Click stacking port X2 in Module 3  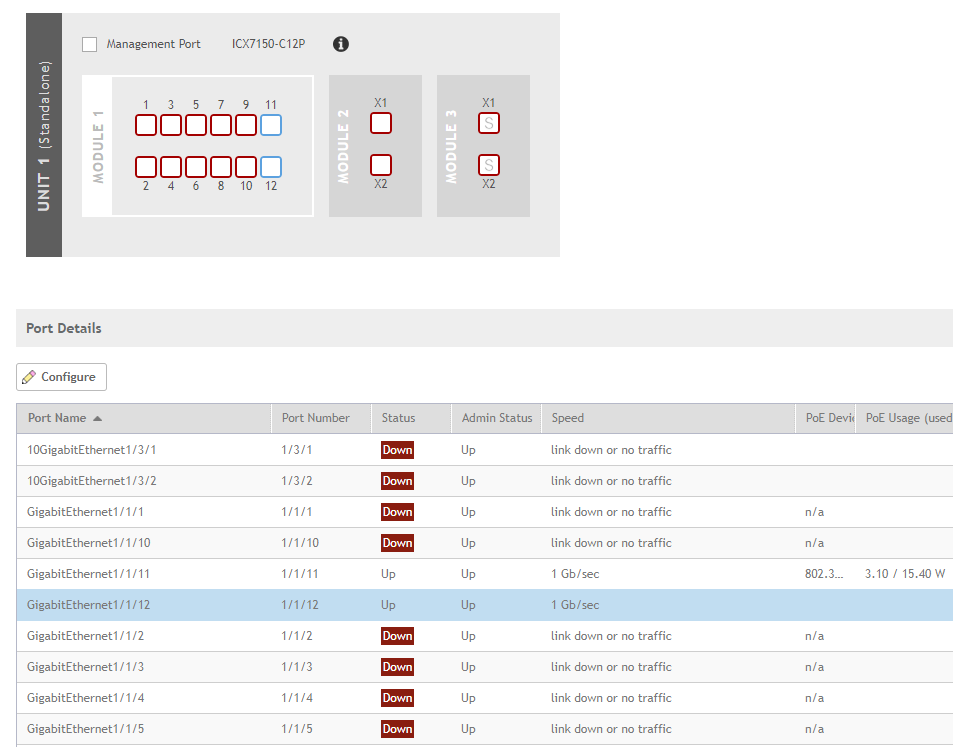tap(489, 165)
